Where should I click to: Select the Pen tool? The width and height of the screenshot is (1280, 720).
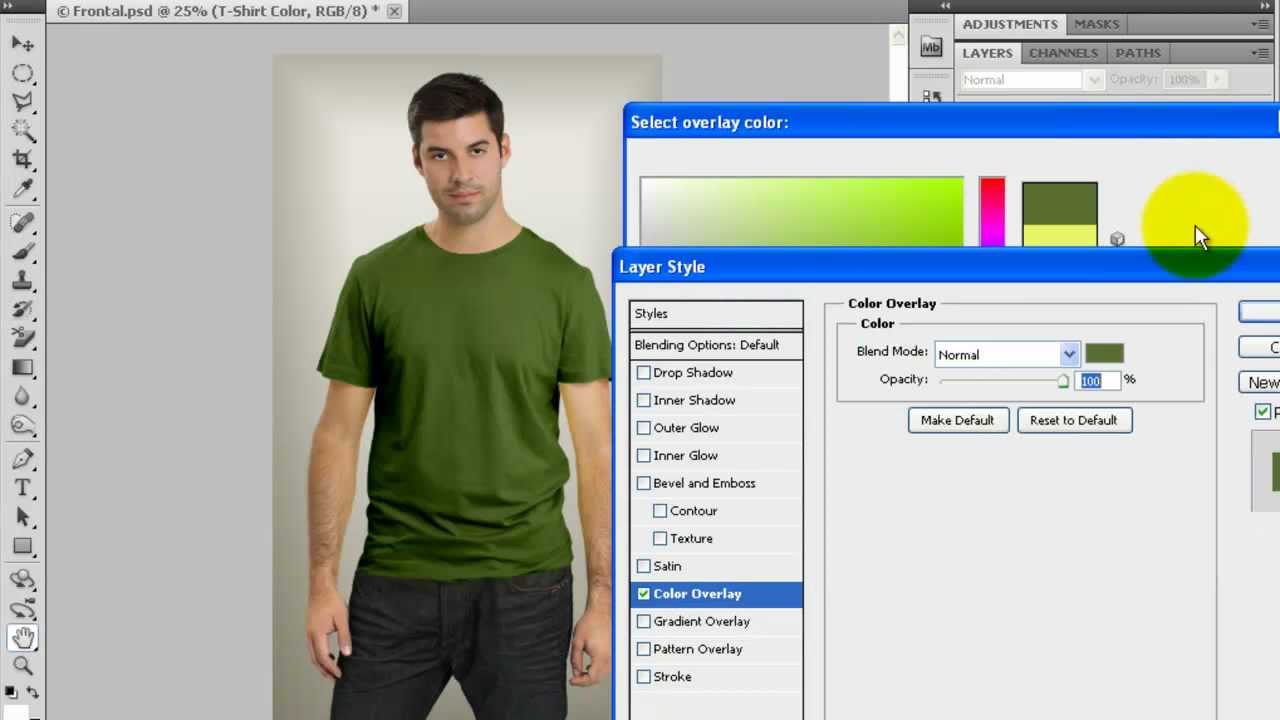[x=22, y=459]
